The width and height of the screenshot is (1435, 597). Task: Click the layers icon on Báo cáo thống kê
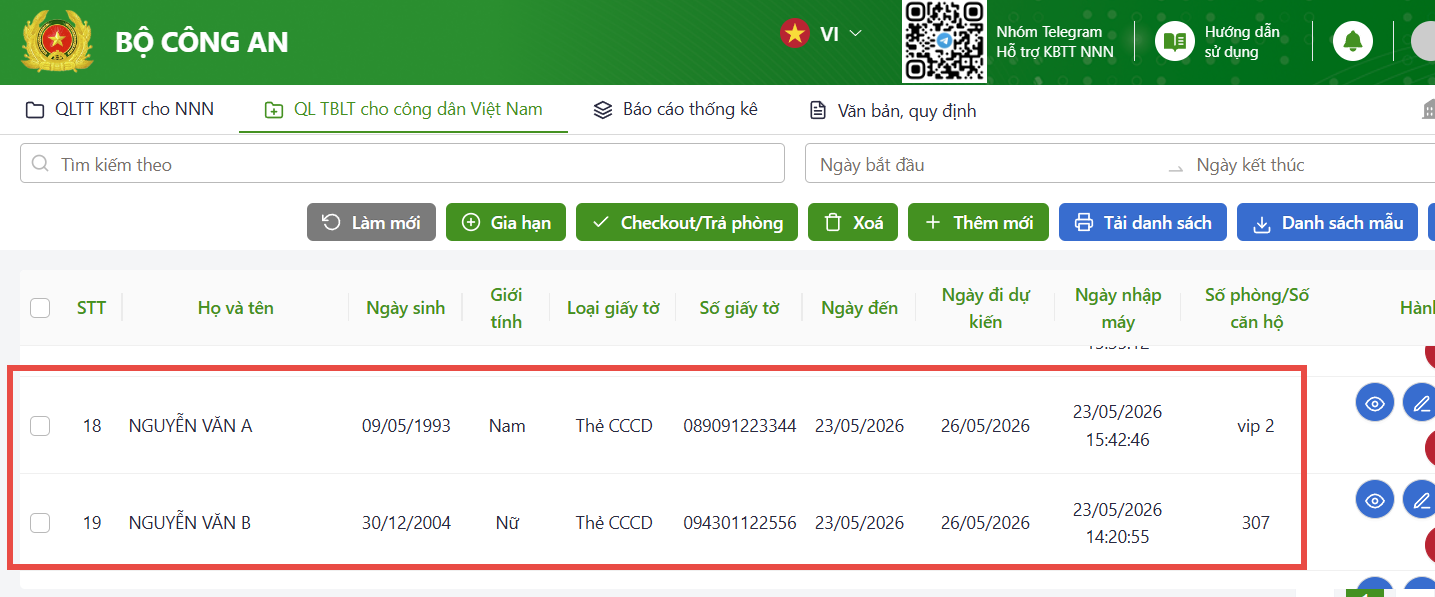[602, 110]
